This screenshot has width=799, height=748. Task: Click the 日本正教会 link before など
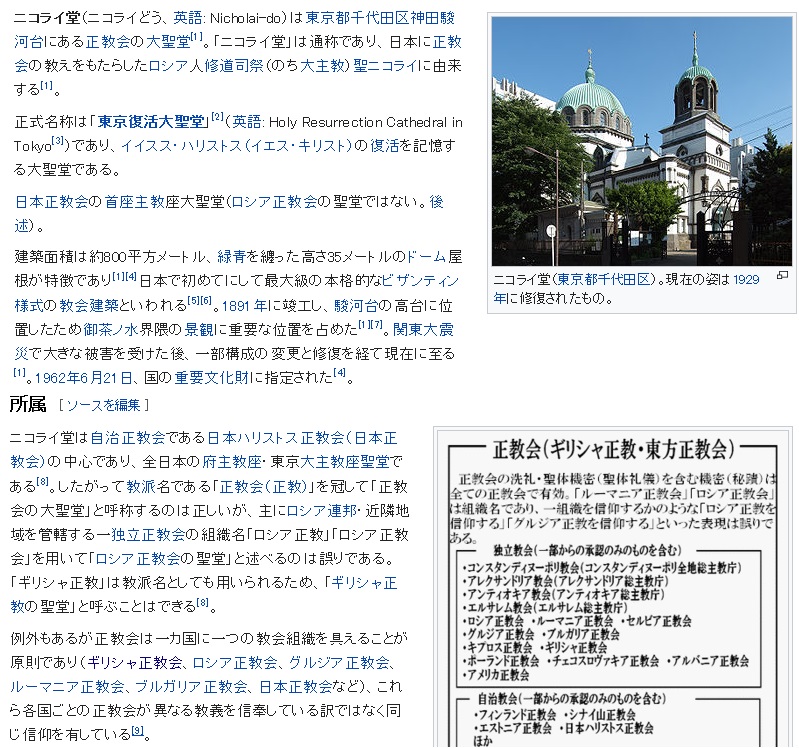pos(296,686)
